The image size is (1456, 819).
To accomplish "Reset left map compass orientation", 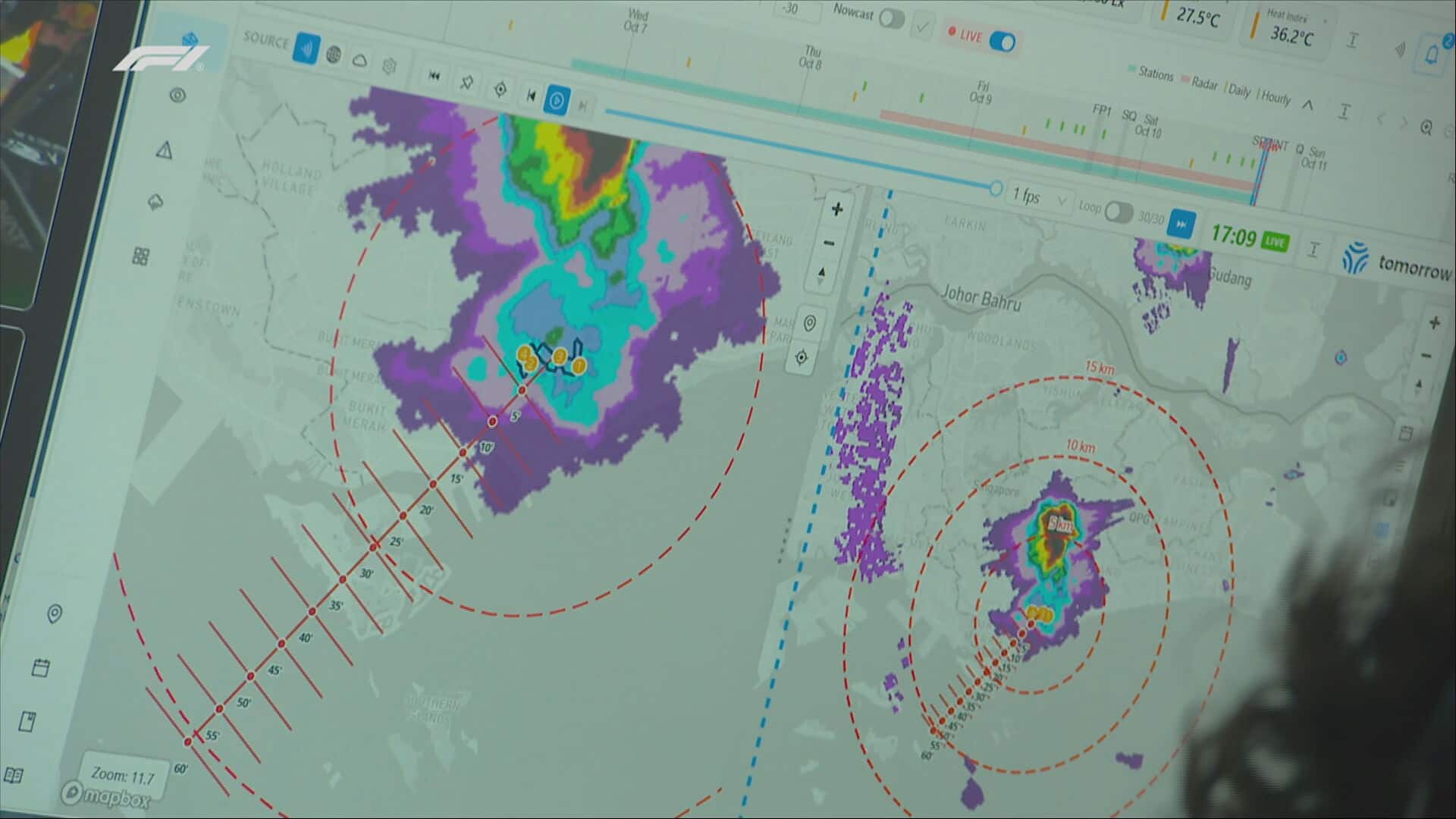I will pyautogui.click(x=821, y=275).
